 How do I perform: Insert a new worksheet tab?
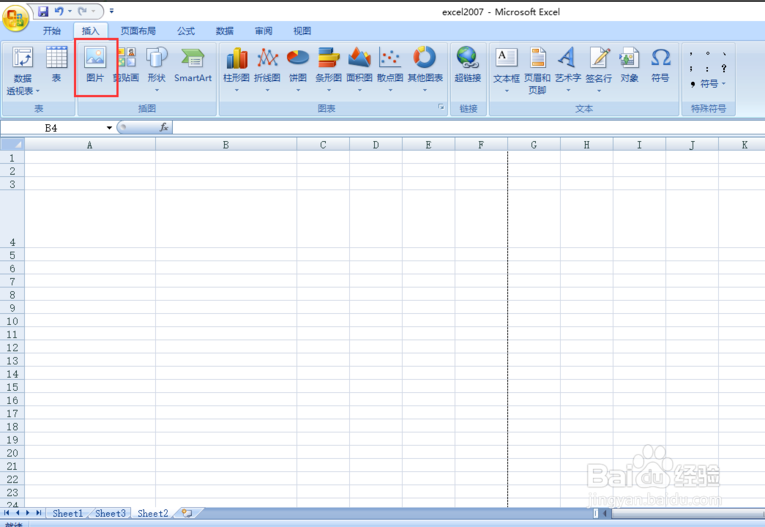187,513
